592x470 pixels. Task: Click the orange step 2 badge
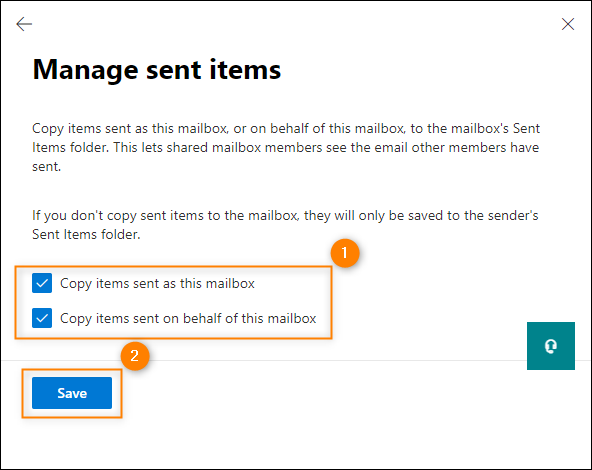click(135, 356)
